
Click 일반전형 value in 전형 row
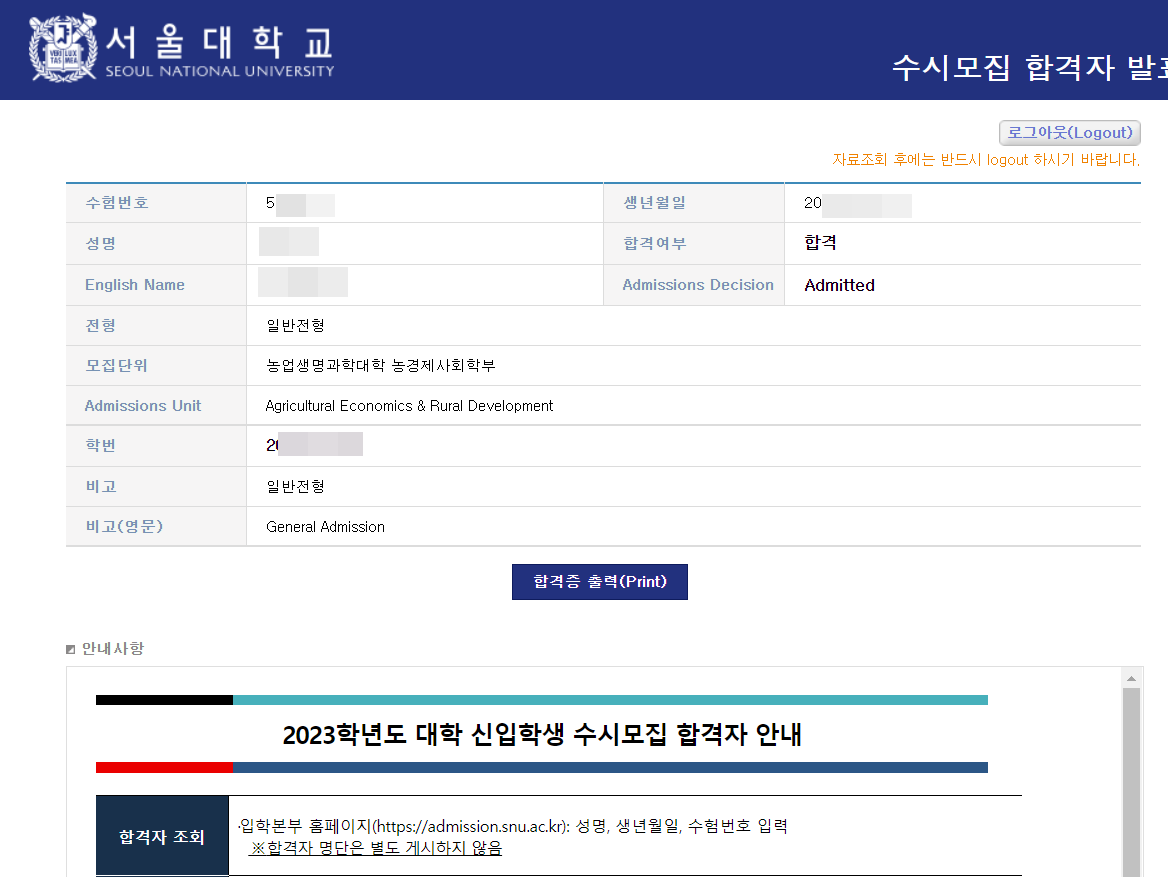tap(296, 326)
